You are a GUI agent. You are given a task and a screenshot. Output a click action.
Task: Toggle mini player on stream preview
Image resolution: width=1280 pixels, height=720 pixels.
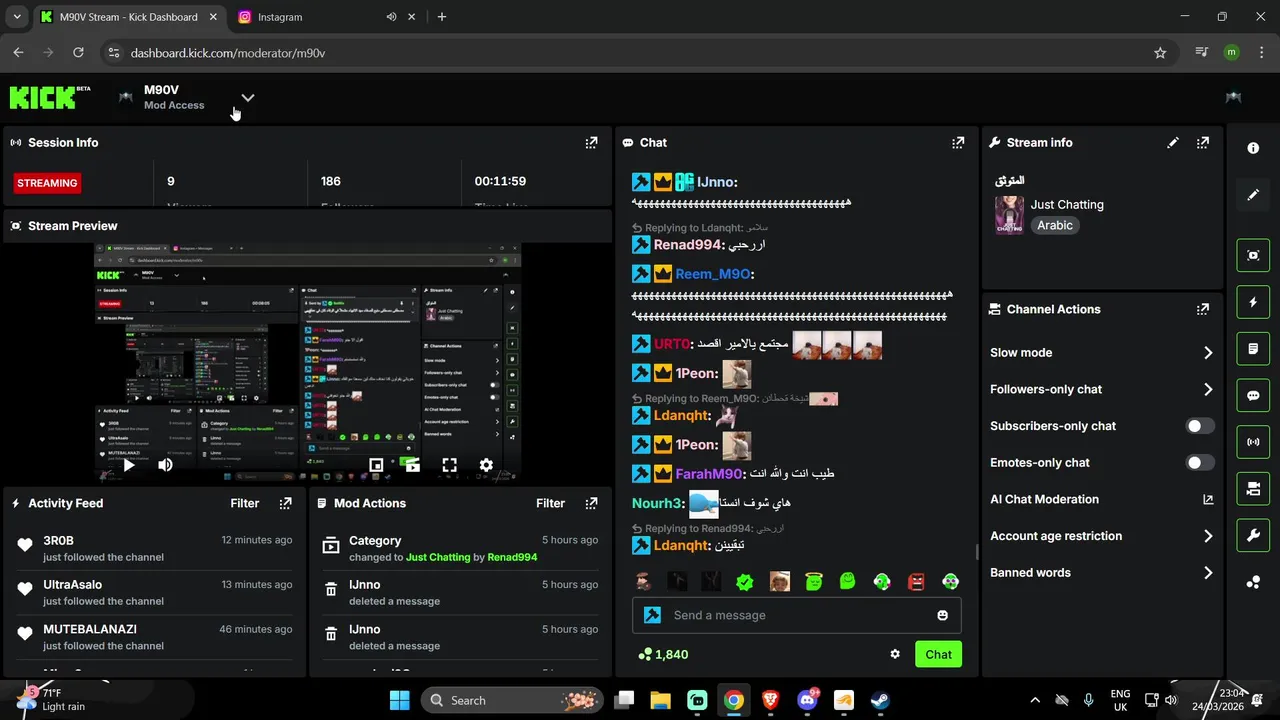click(376, 465)
